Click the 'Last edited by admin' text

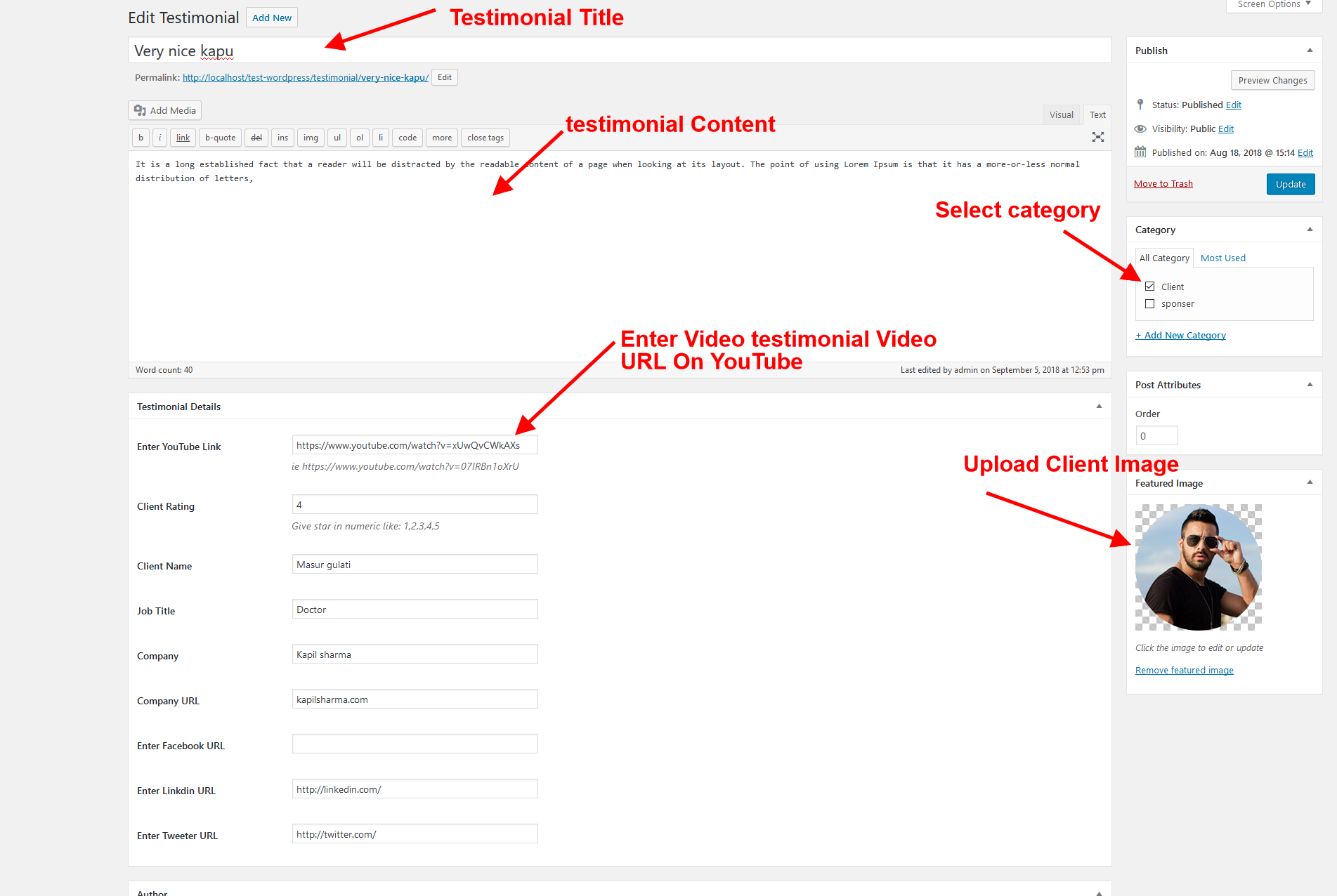(x=1002, y=370)
